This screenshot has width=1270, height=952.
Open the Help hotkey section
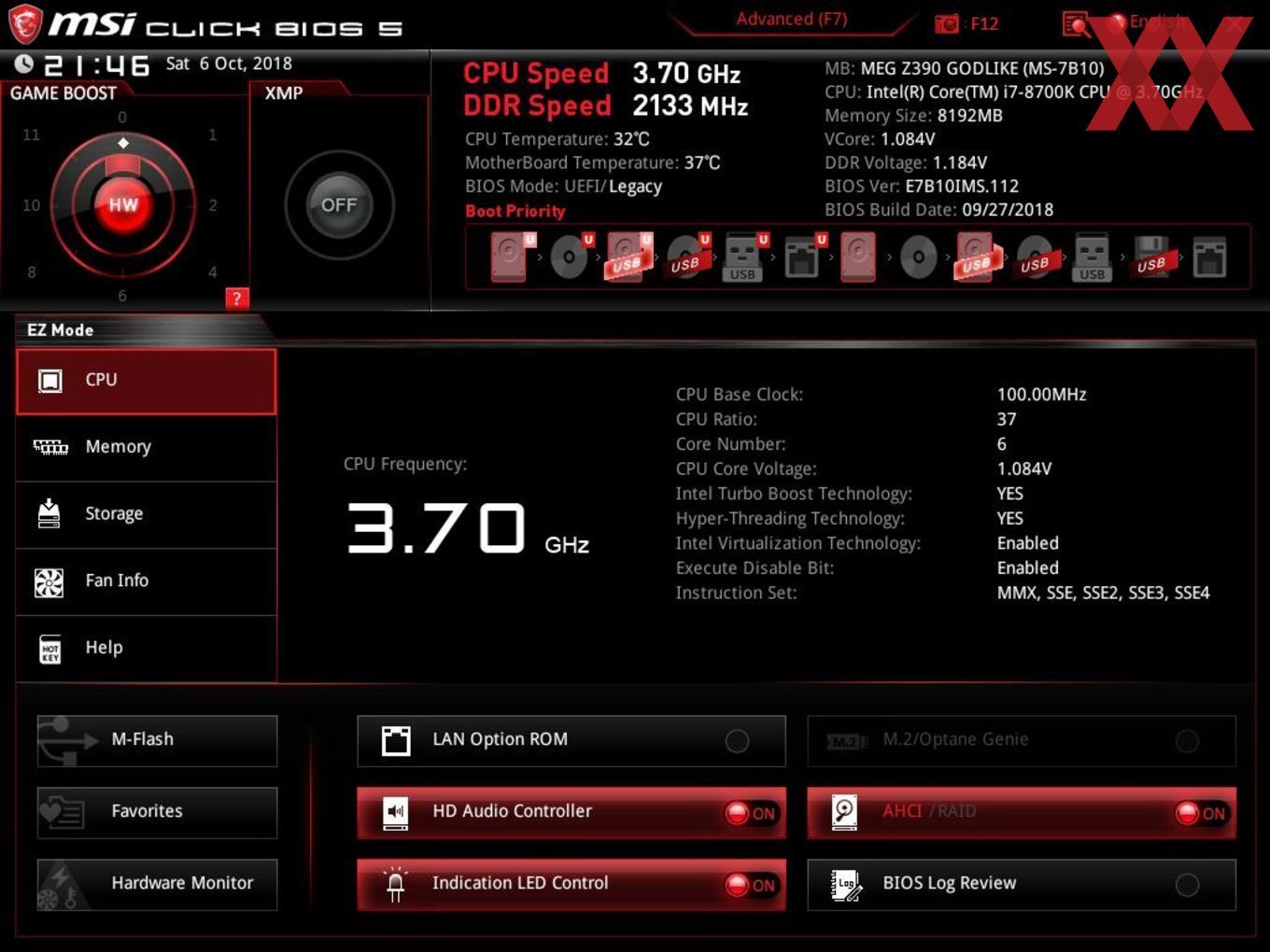pos(147,648)
